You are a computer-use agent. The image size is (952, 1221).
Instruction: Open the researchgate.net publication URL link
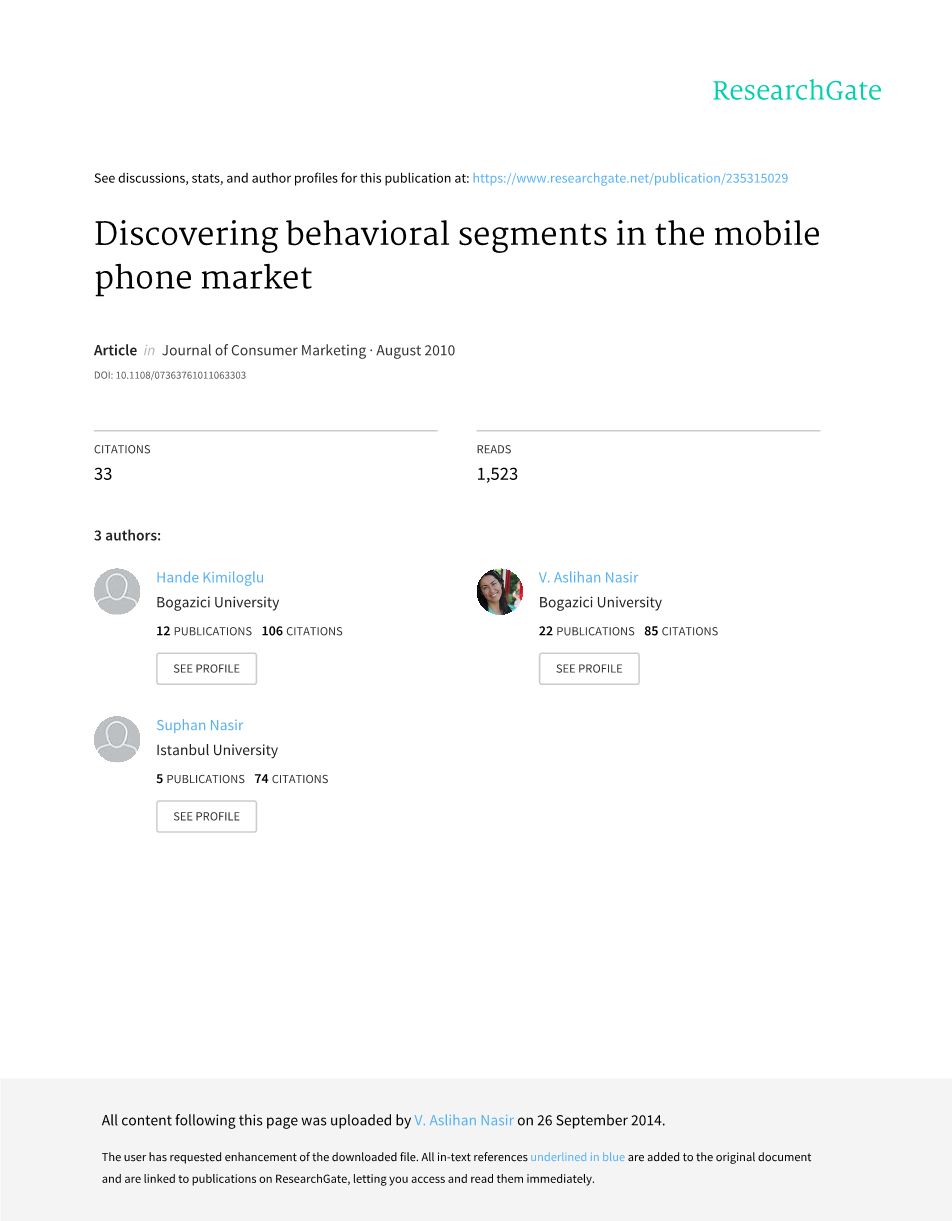629,178
